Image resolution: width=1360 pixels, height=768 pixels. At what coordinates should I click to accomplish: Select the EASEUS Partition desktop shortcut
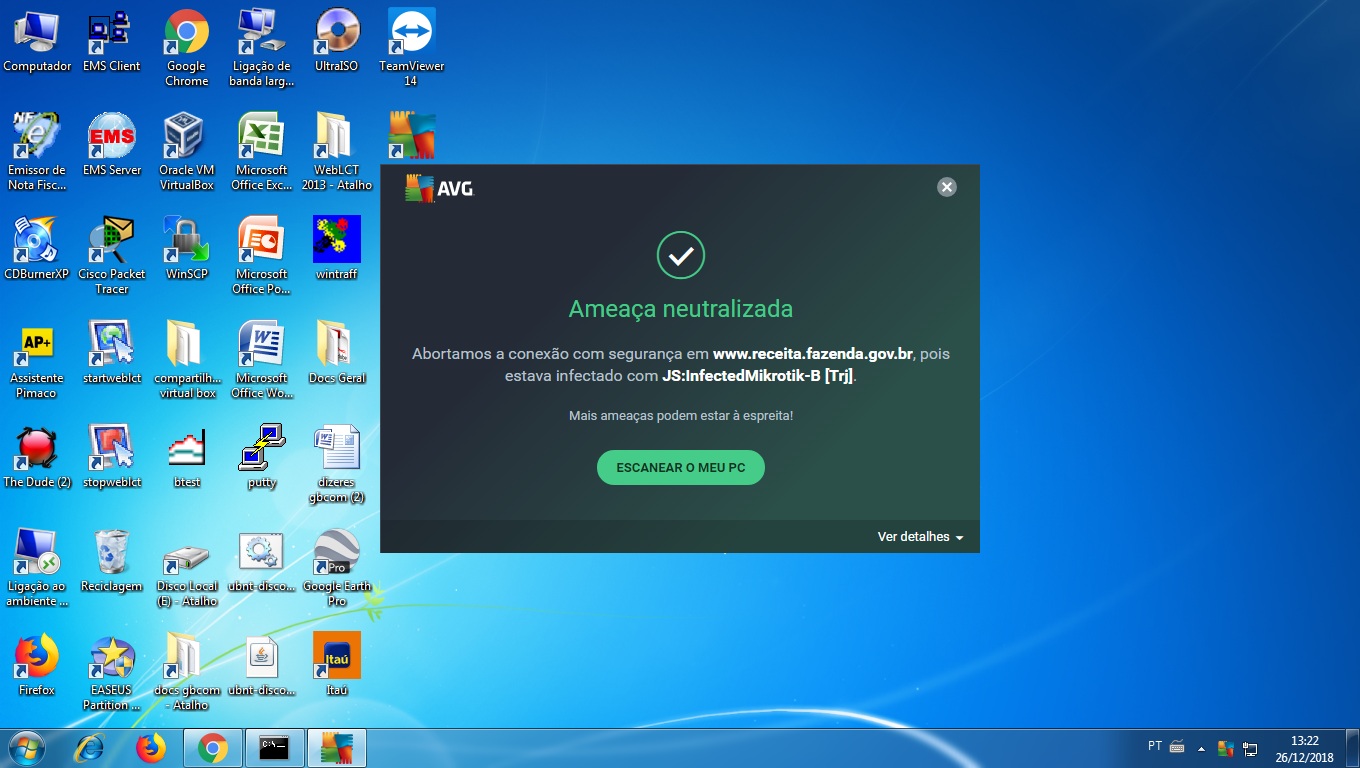click(111, 672)
